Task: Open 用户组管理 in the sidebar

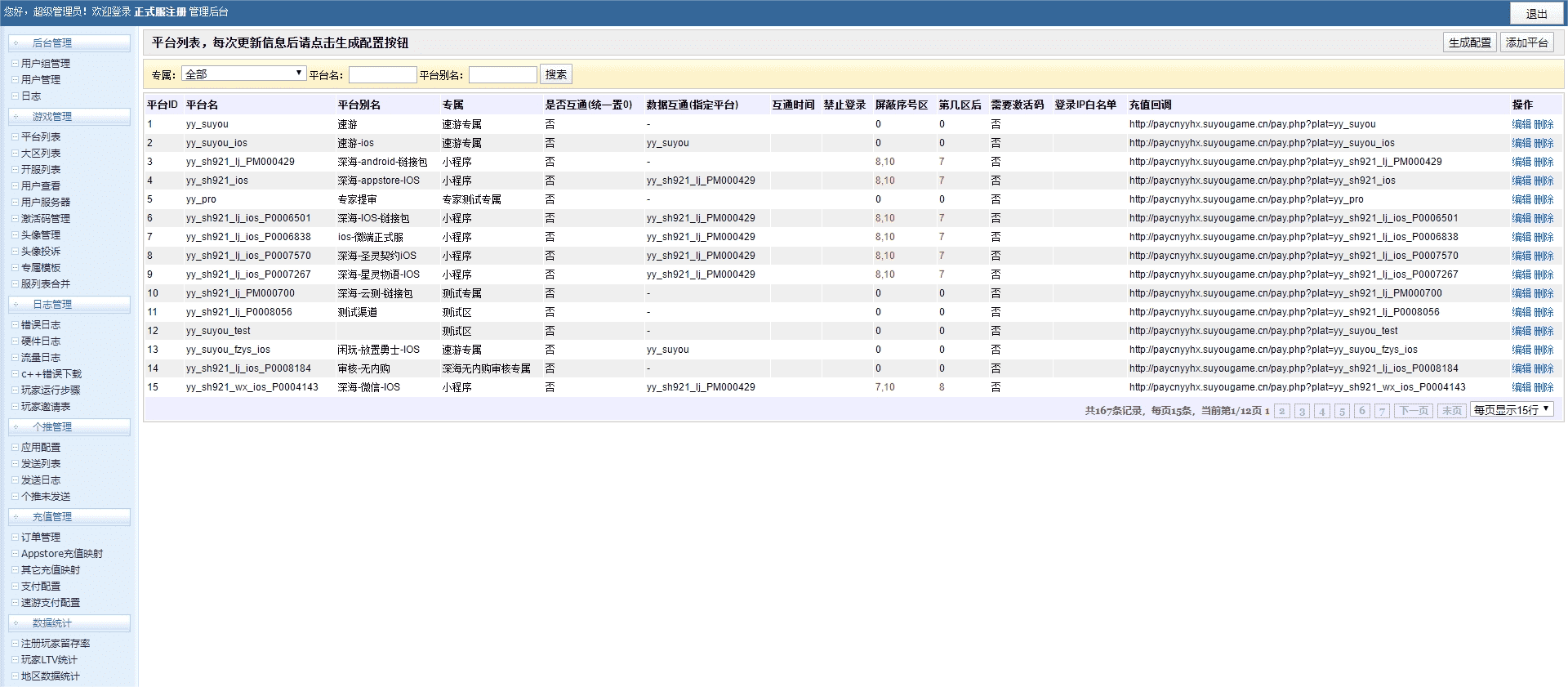Action: (x=46, y=64)
